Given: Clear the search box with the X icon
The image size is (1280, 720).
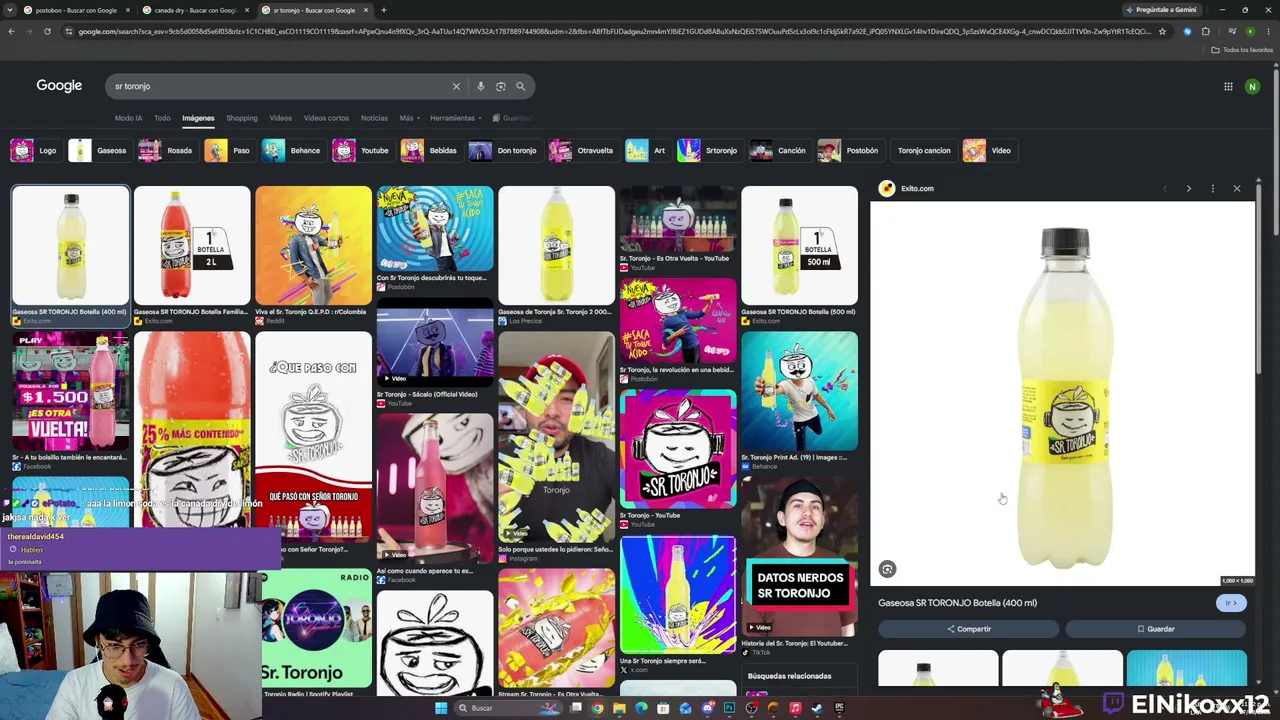Looking at the screenshot, I should 456,86.
